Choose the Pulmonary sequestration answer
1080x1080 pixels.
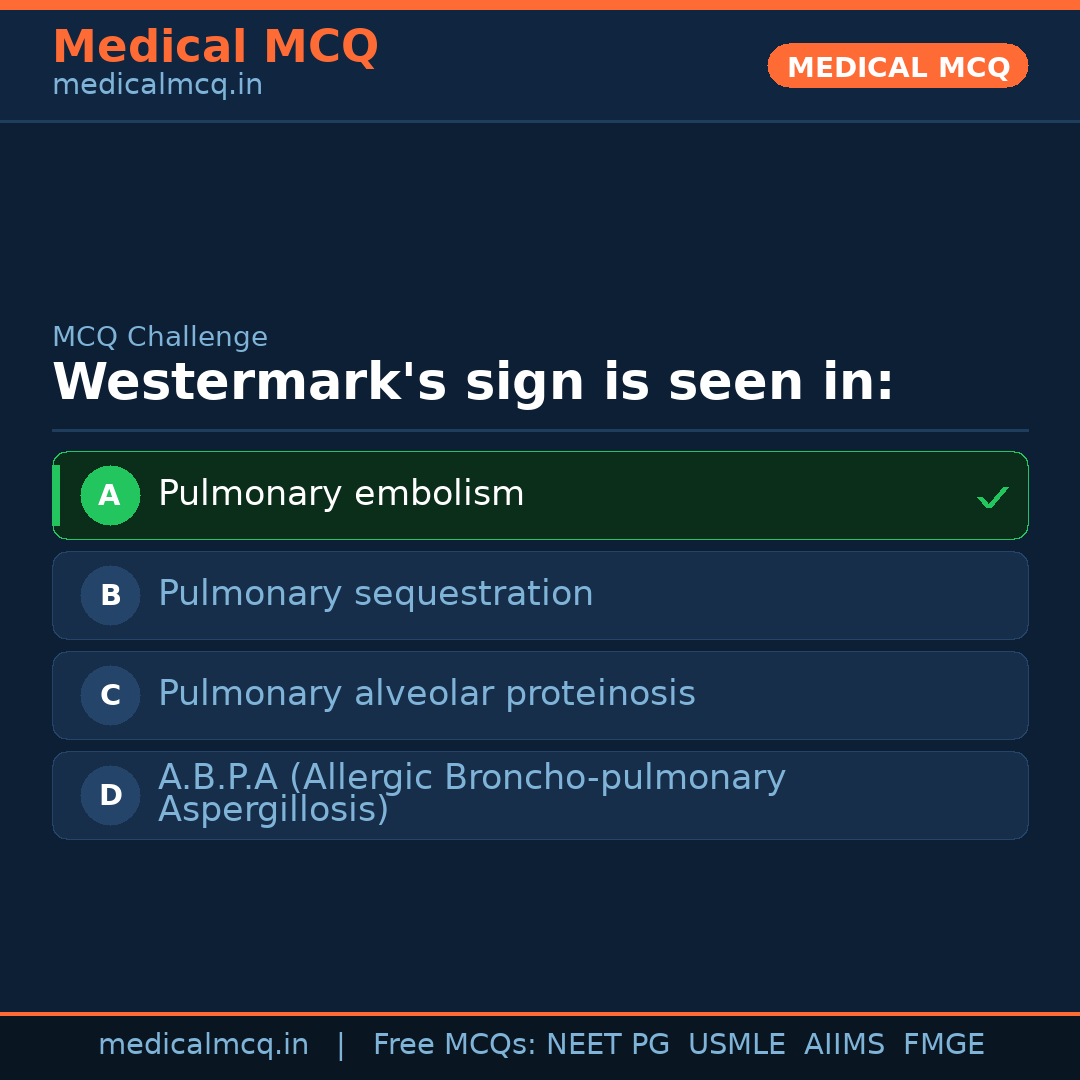(375, 594)
